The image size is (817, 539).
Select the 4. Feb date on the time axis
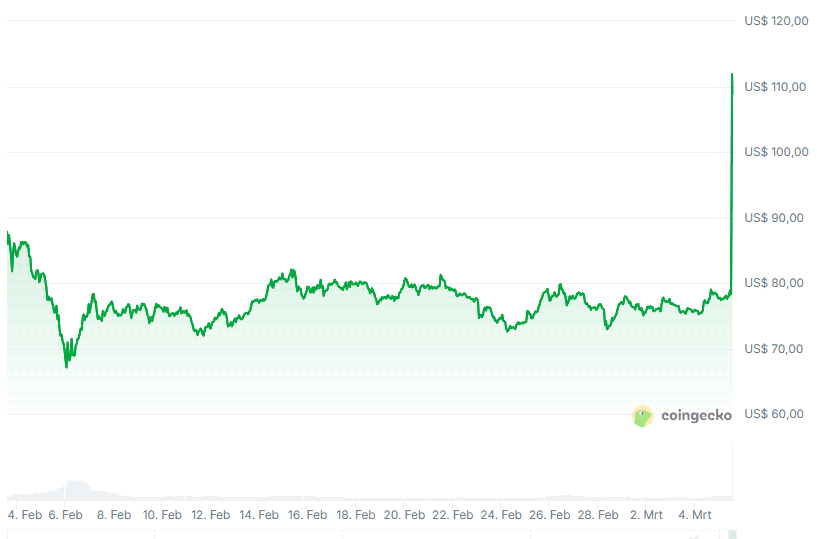[x=25, y=515]
